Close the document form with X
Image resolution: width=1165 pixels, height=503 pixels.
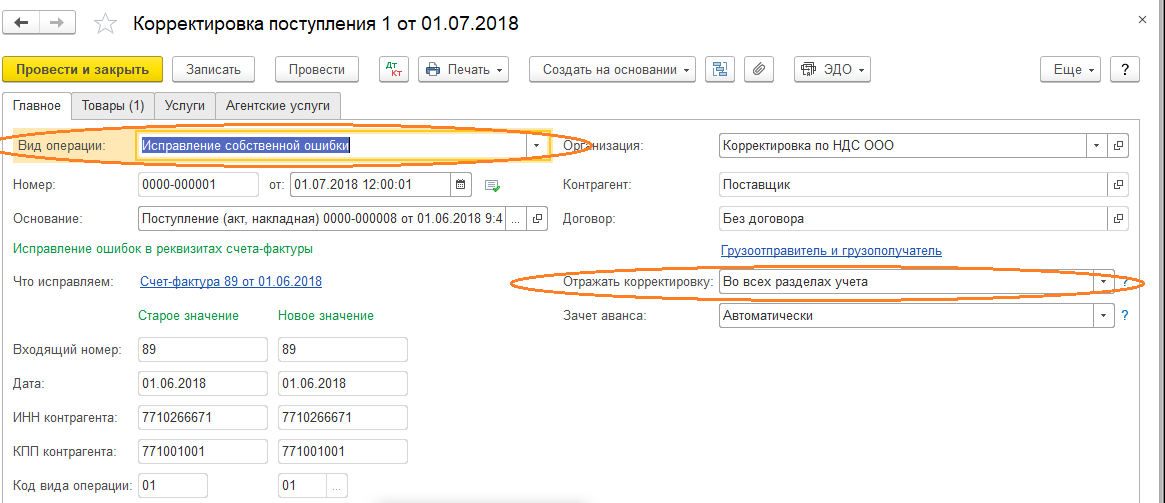pos(1143,21)
